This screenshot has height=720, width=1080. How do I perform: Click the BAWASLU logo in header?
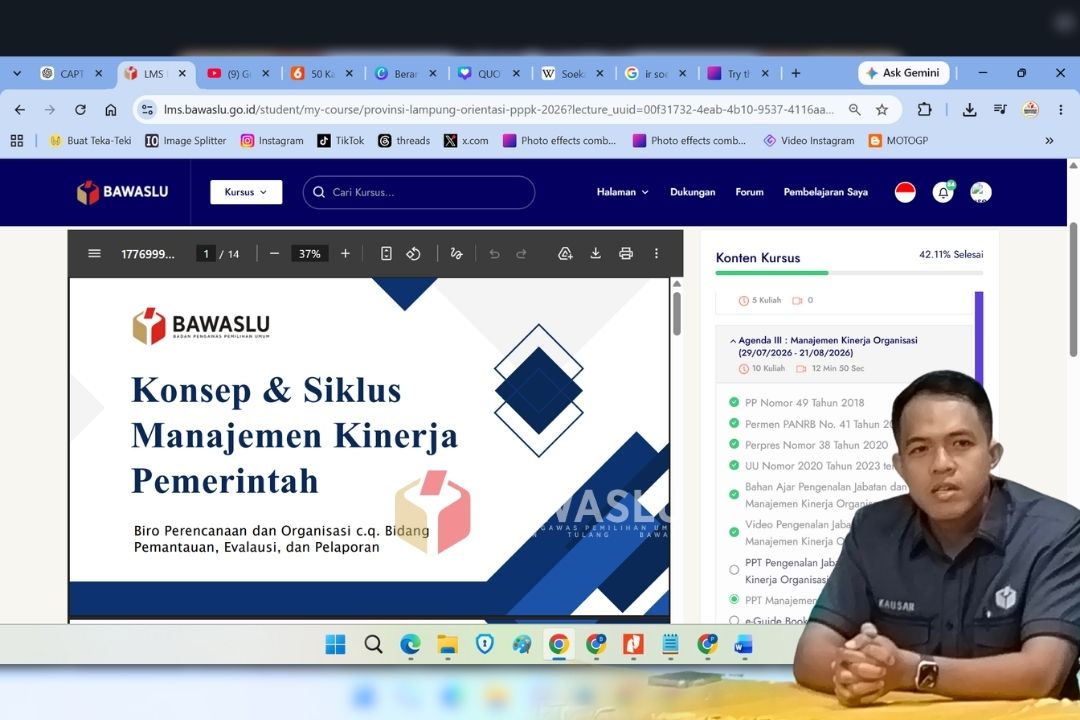(123, 192)
